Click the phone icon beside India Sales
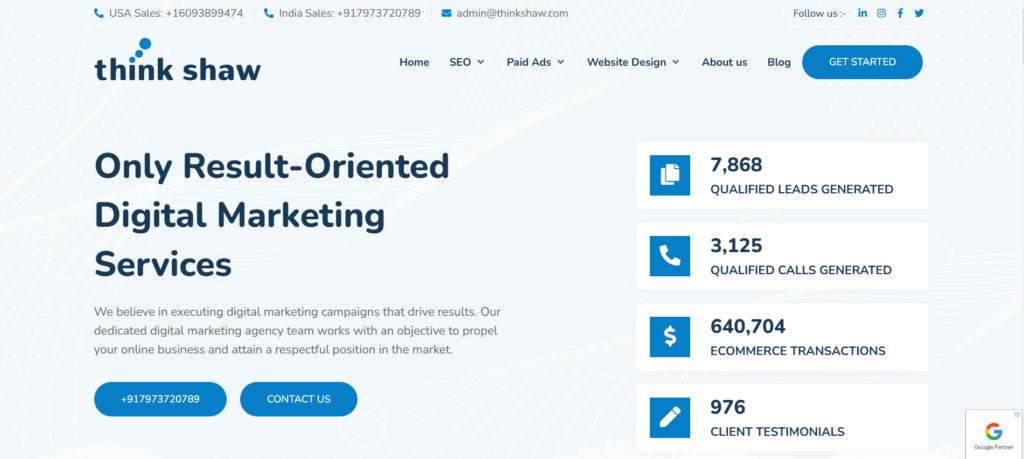1024x459 pixels. tap(268, 13)
